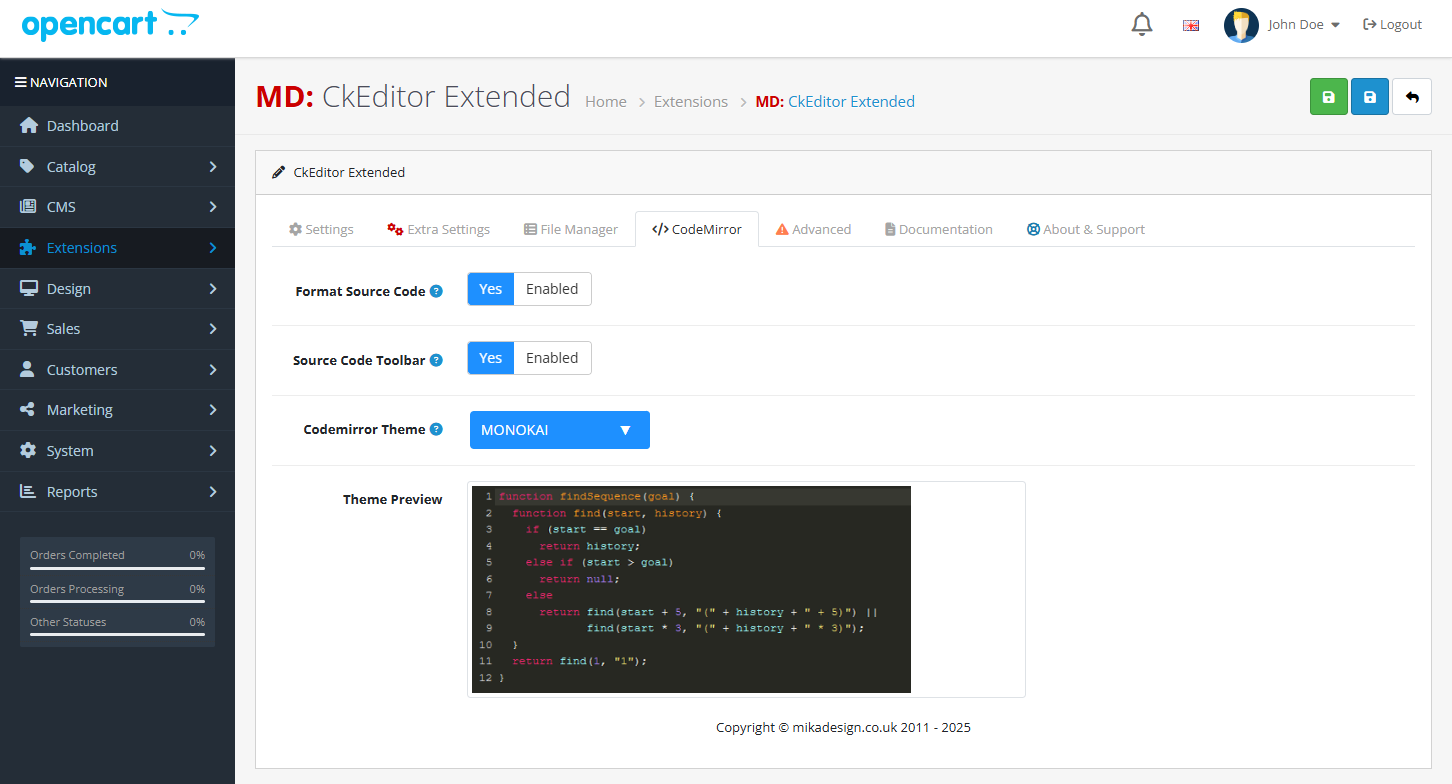Click the System gear icon
The width and height of the screenshot is (1452, 784).
pyautogui.click(x=28, y=451)
